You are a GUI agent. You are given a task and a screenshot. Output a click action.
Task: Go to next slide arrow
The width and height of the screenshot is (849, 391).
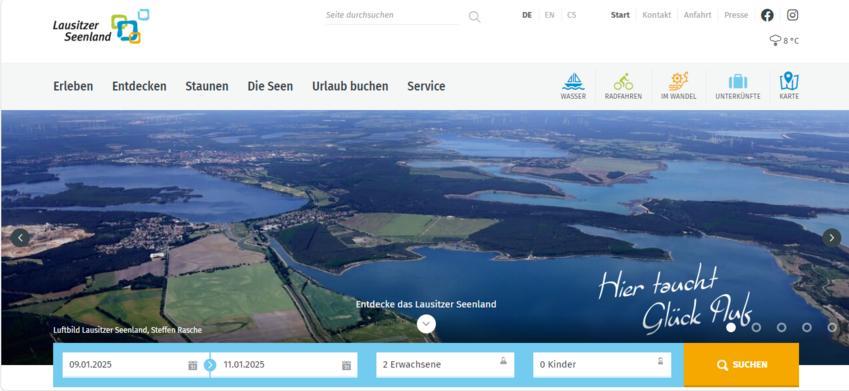point(831,237)
